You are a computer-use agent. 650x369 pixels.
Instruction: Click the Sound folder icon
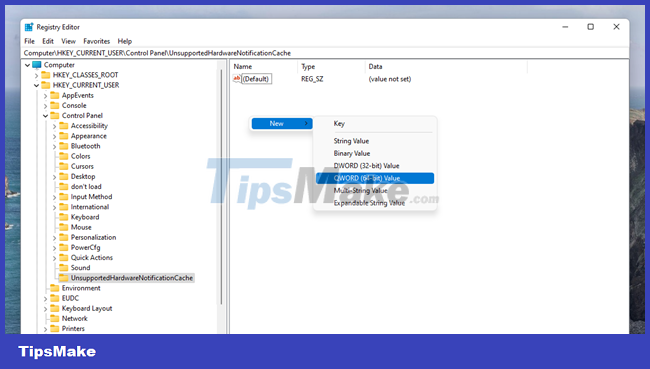pyautogui.click(x=63, y=268)
